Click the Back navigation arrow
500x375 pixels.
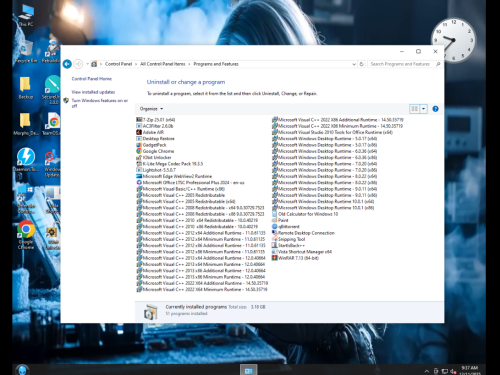(67, 64)
